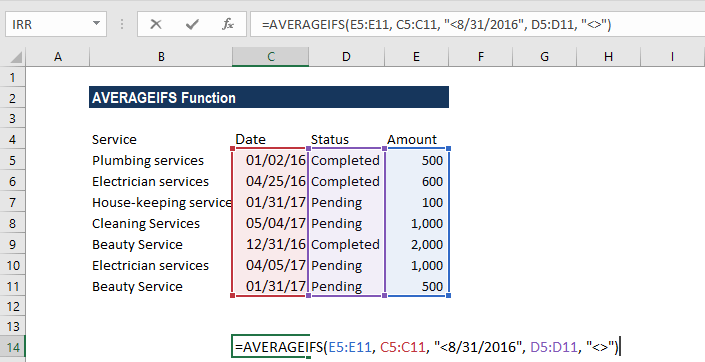Click the Status column heading cell
The width and height of the screenshot is (705, 362).
[x=346, y=139]
